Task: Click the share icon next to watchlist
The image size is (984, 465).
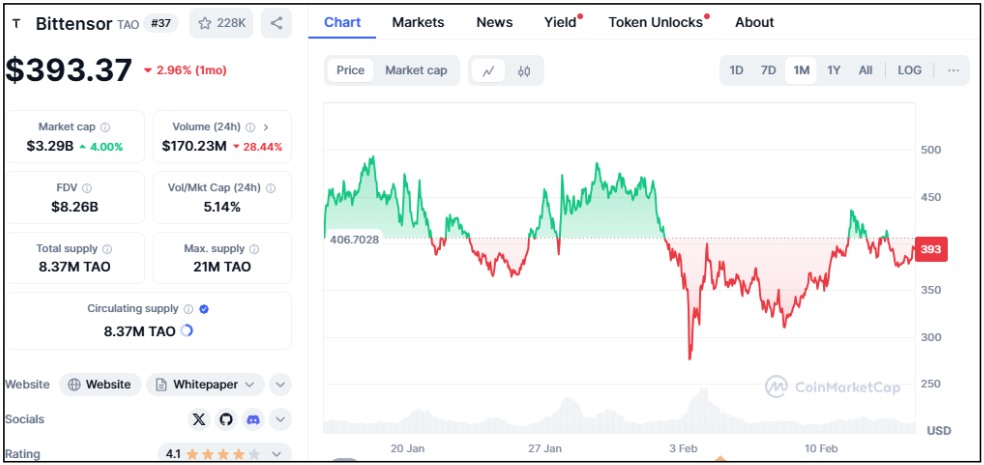Action: 276,23
